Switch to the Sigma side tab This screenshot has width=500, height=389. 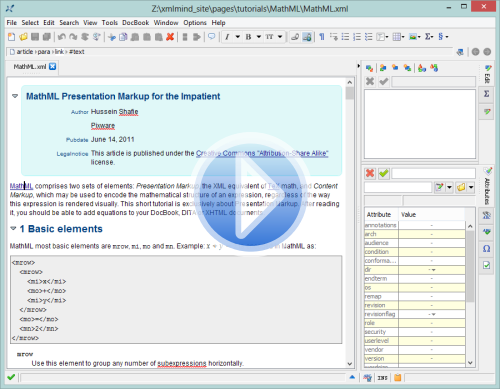click(487, 94)
